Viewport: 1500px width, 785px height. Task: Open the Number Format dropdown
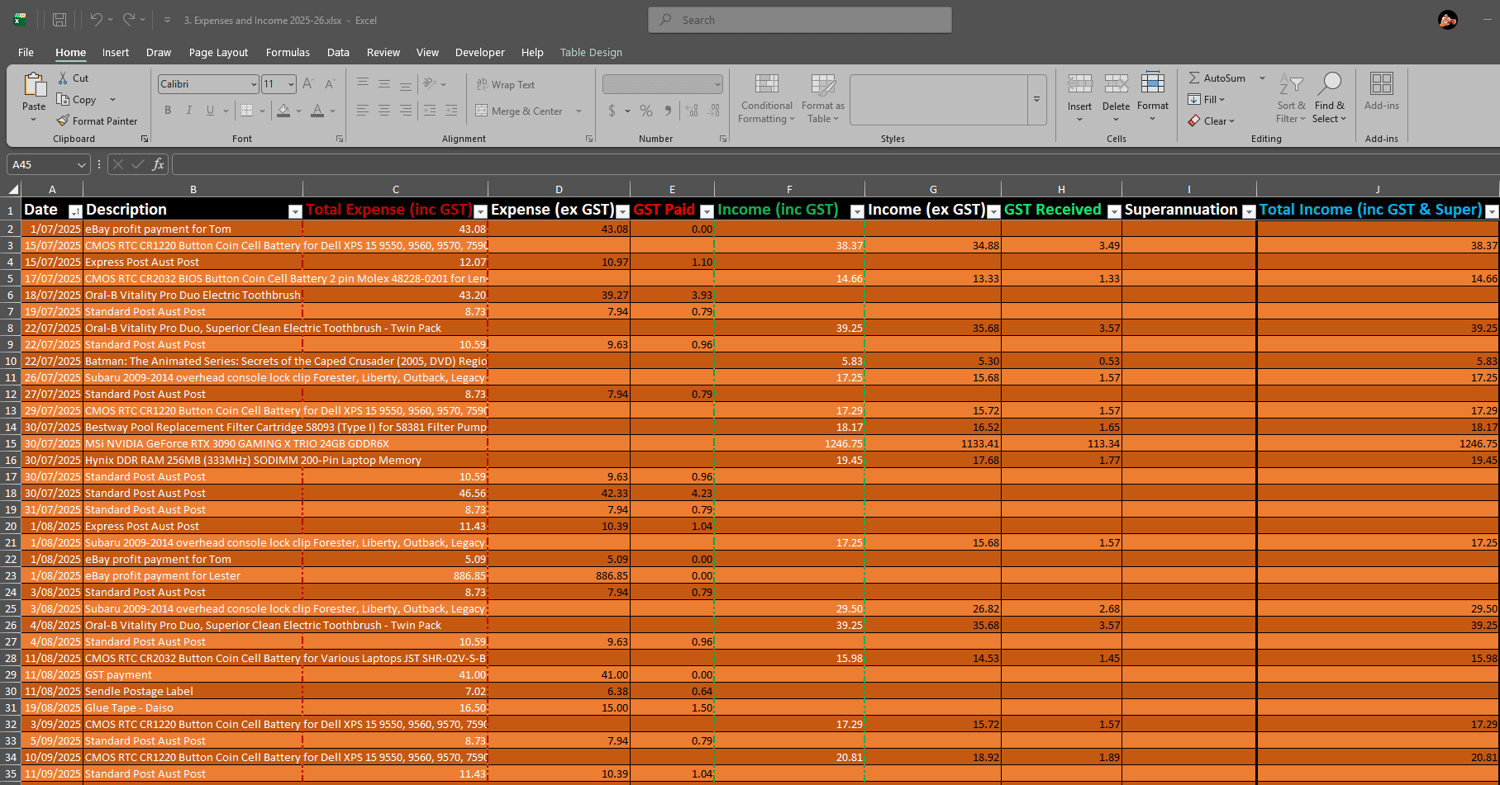716,85
